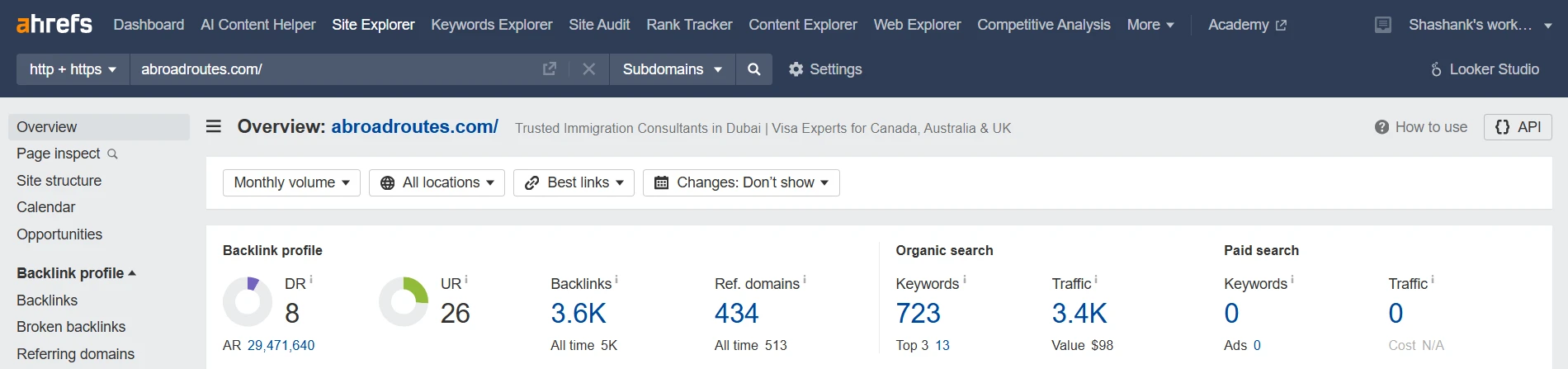Show Paid Traffic info icon
The width and height of the screenshot is (1568, 369).
tap(1433, 280)
